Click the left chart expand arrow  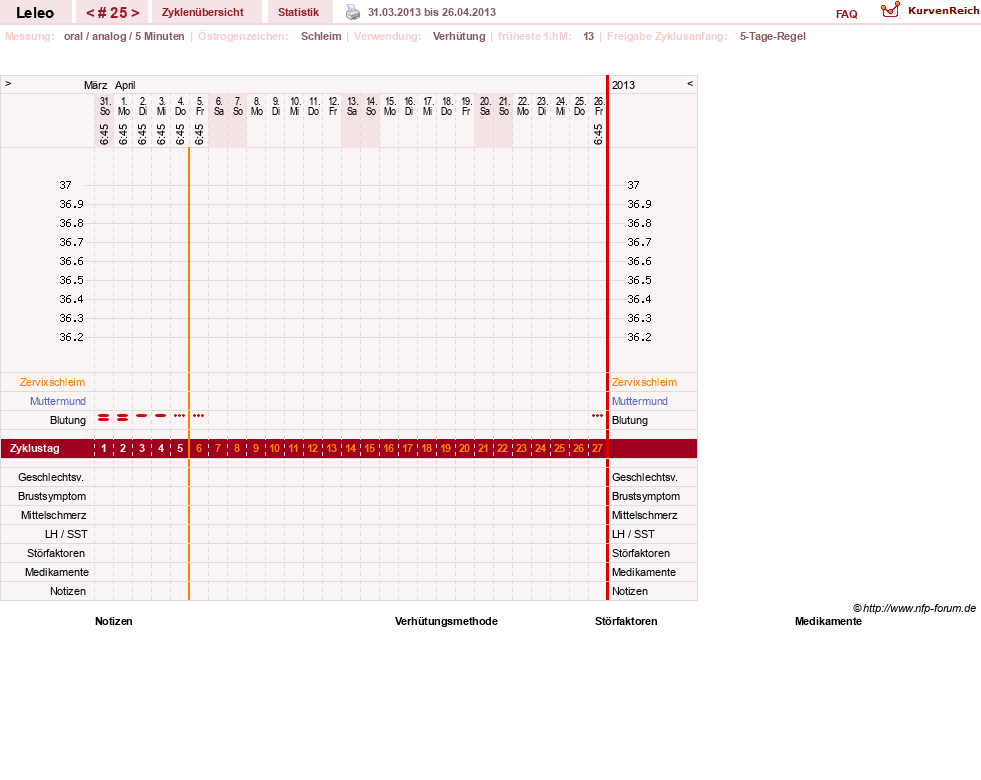8,83
